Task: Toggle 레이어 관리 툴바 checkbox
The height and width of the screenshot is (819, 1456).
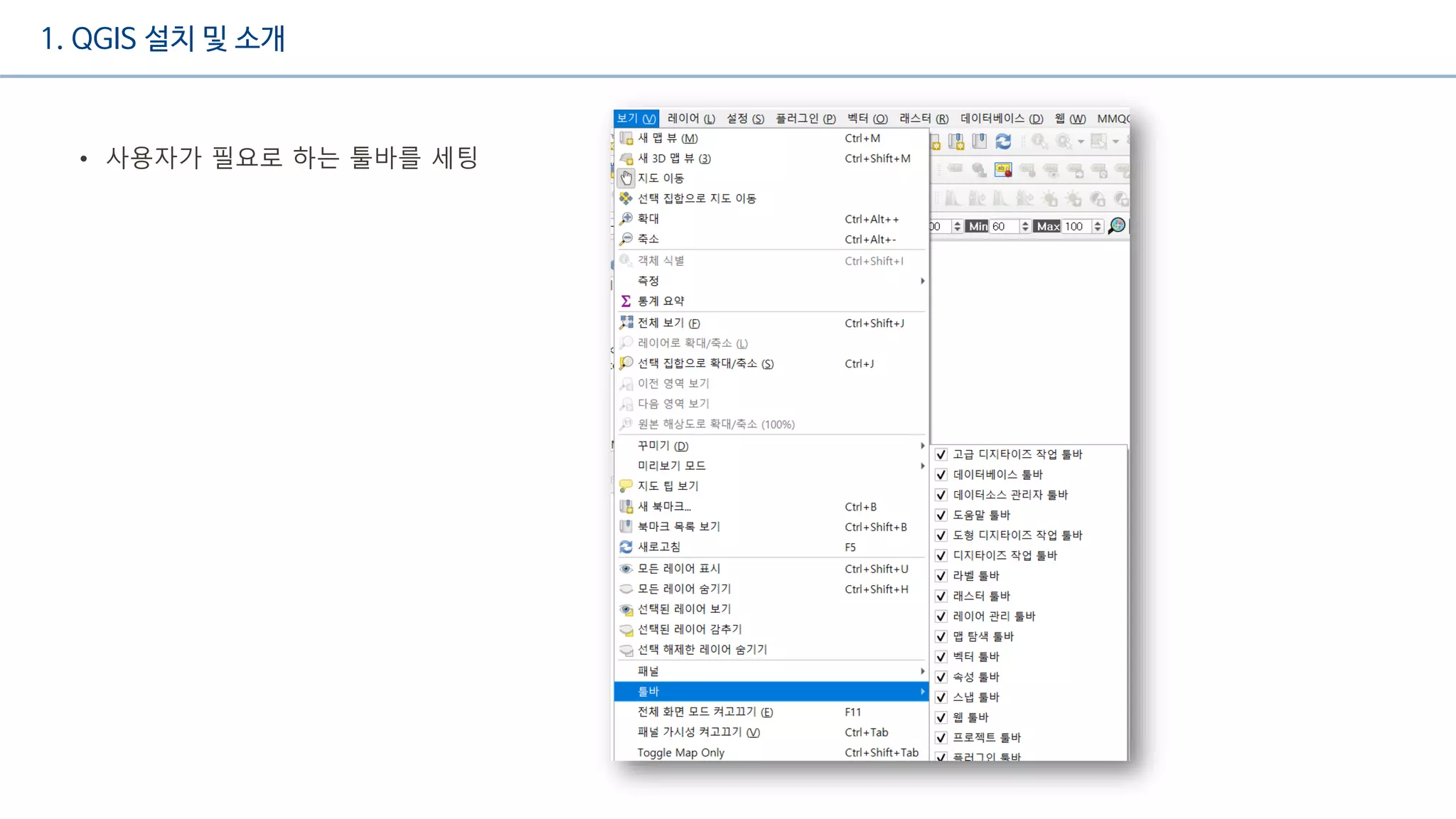Action: (941, 616)
